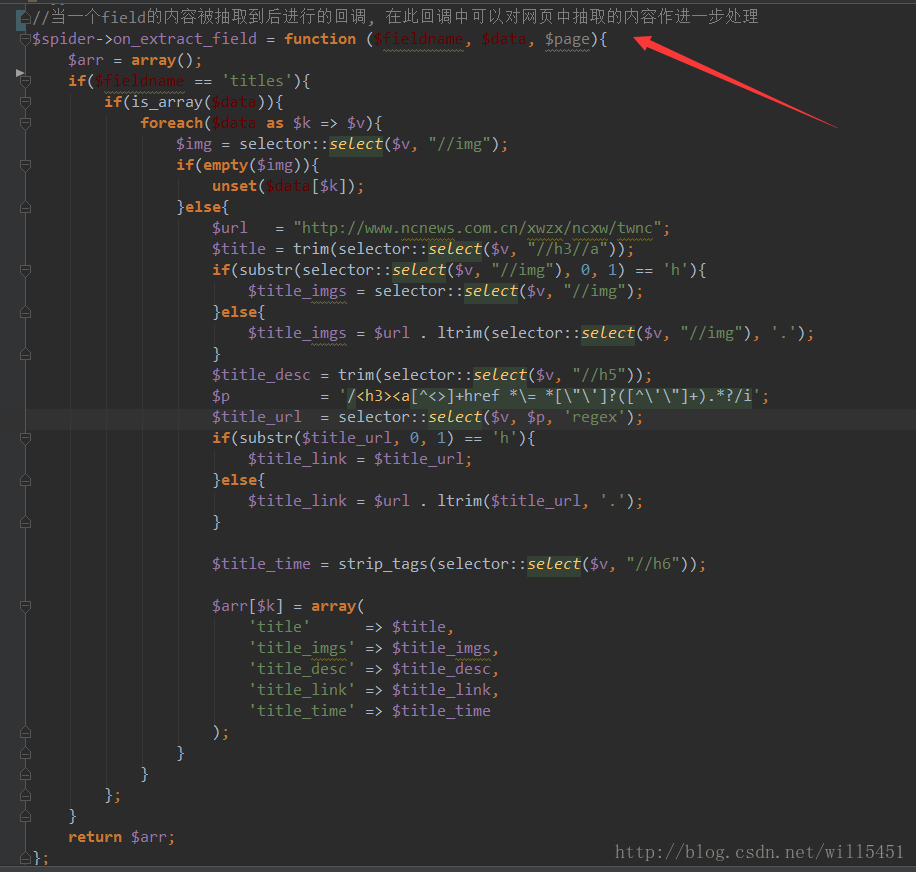Viewport: 916px width, 872px height.
Task: Click the $img variable in $img = selector::select
Action: click(x=194, y=144)
